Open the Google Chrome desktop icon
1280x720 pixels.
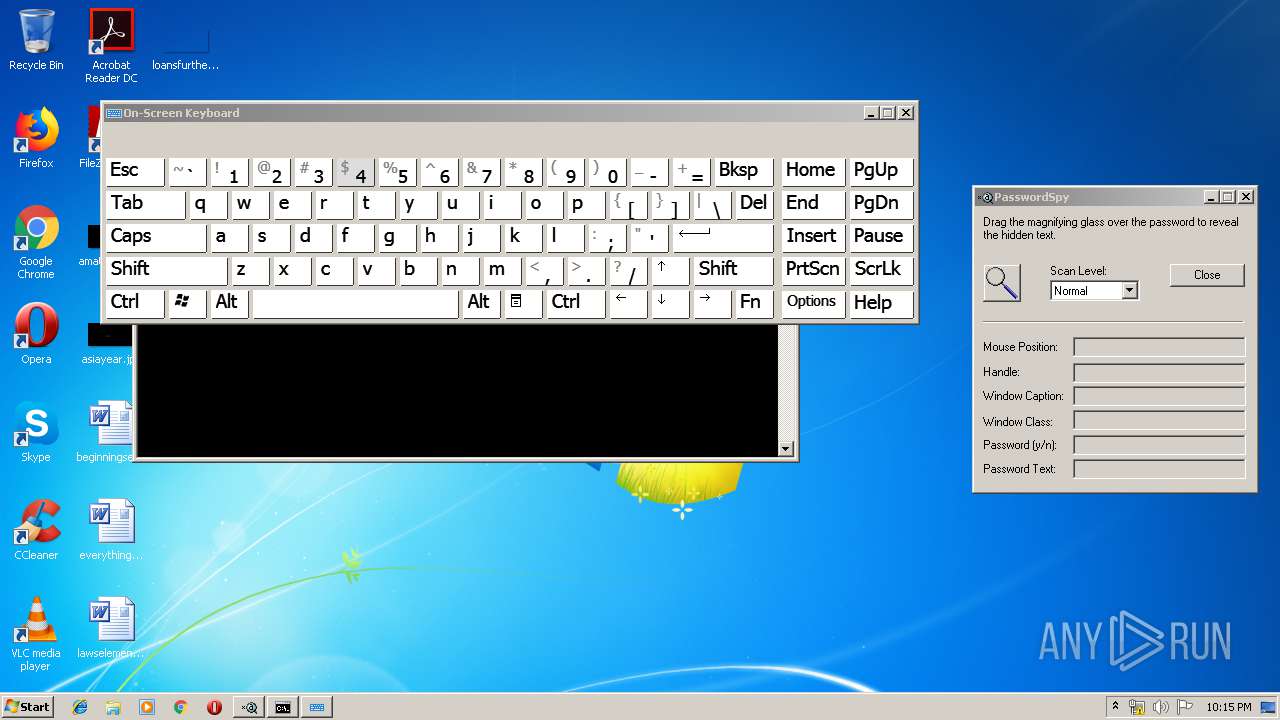click(36, 242)
